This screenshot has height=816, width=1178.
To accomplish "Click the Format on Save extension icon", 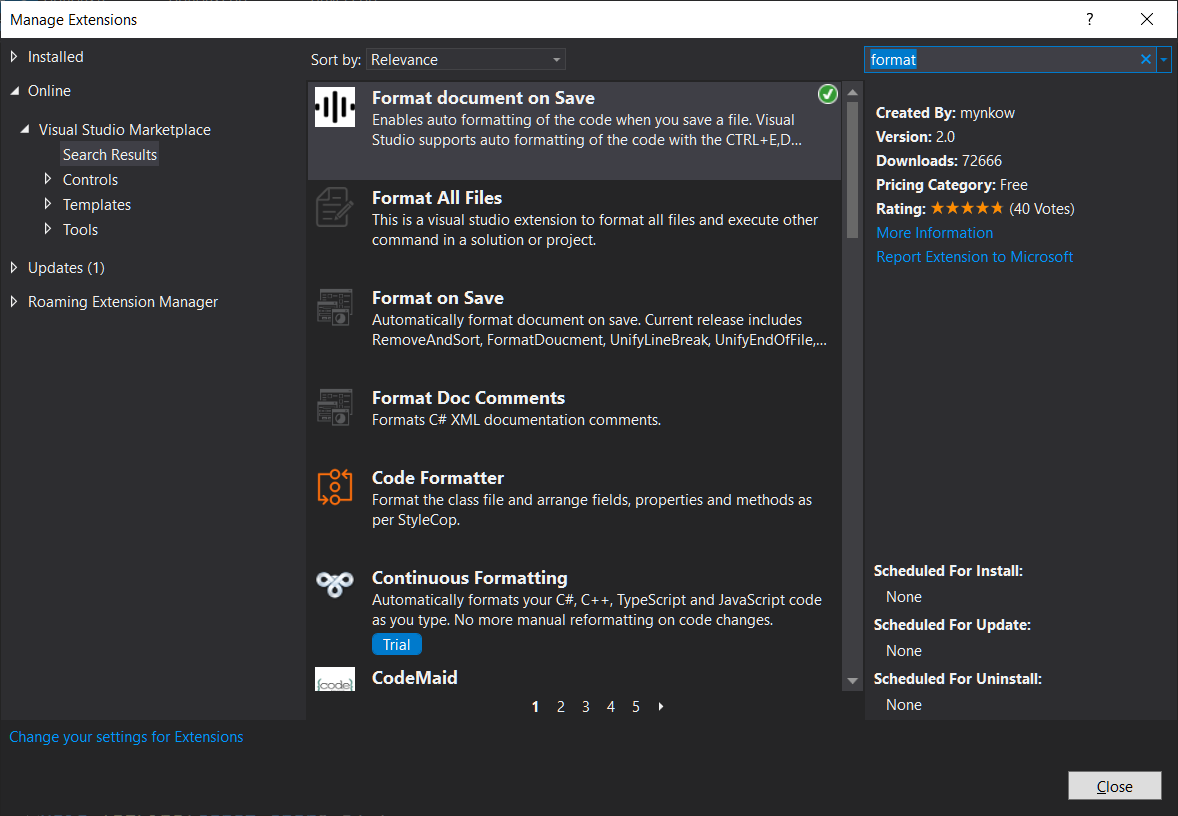I will [335, 307].
